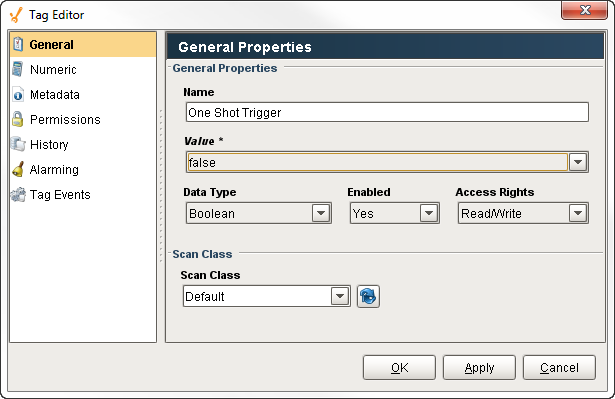Viewport: 615px width, 399px height.
Task: Click the Tag Events gear icon
Action: [18, 194]
